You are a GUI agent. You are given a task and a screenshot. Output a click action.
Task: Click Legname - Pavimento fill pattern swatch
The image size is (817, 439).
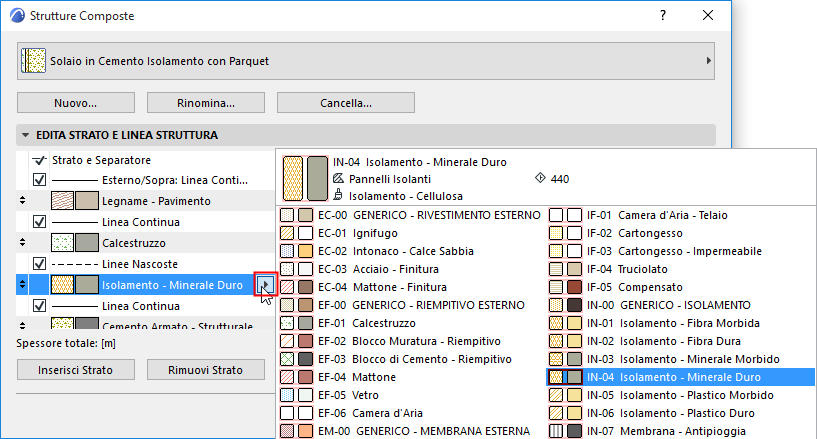pyautogui.click(x=63, y=201)
